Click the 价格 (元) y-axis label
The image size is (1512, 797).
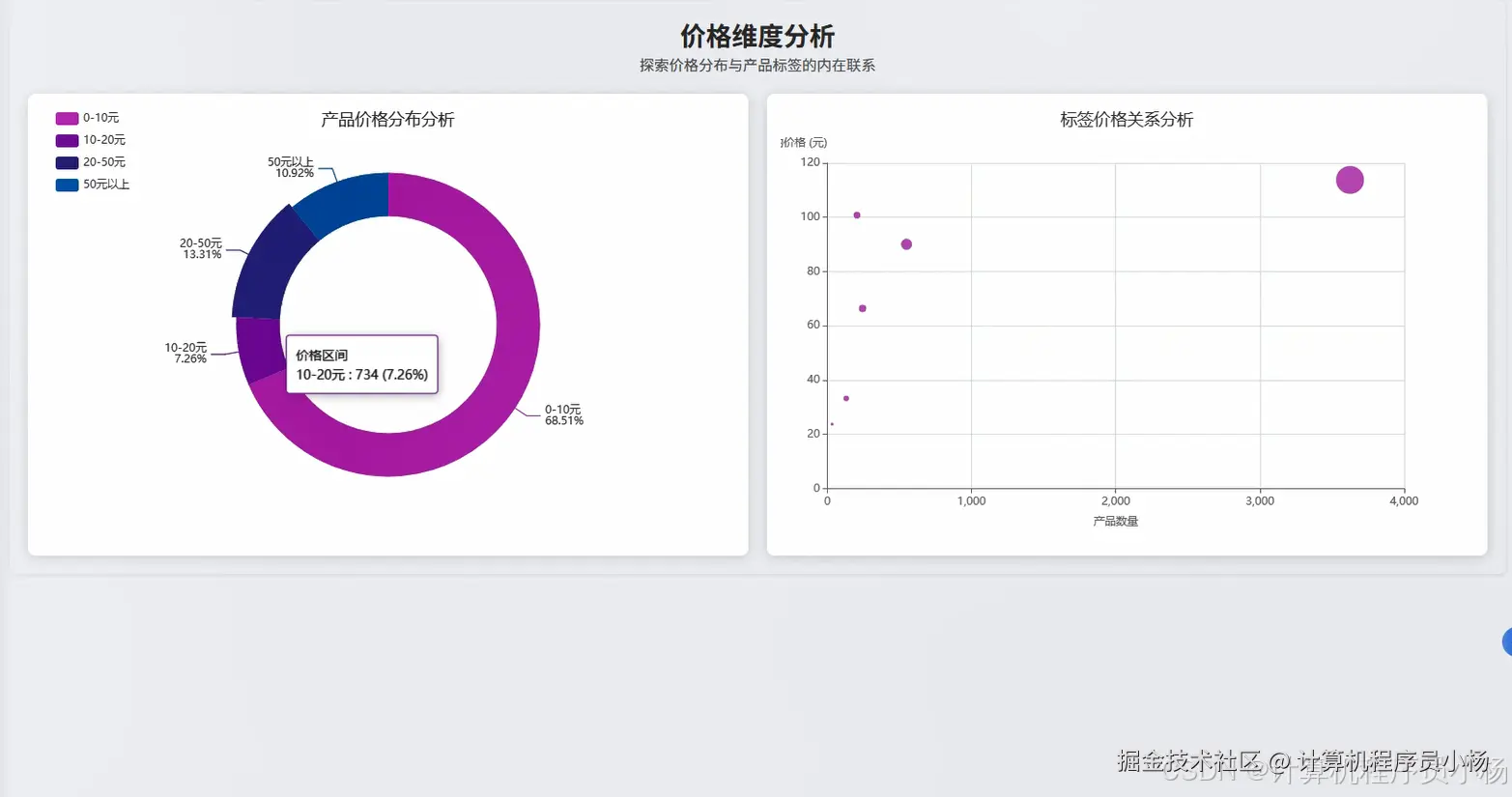click(804, 143)
